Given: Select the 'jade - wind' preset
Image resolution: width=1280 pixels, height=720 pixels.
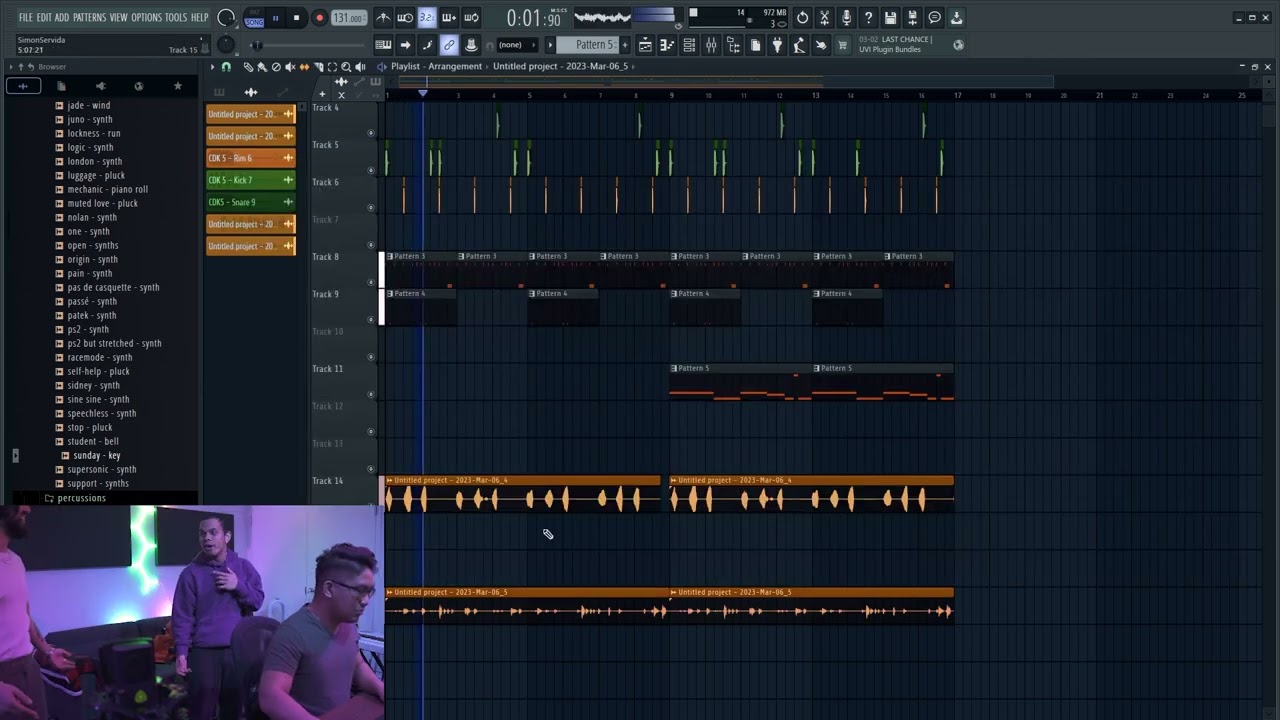Looking at the screenshot, I should click(88, 105).
